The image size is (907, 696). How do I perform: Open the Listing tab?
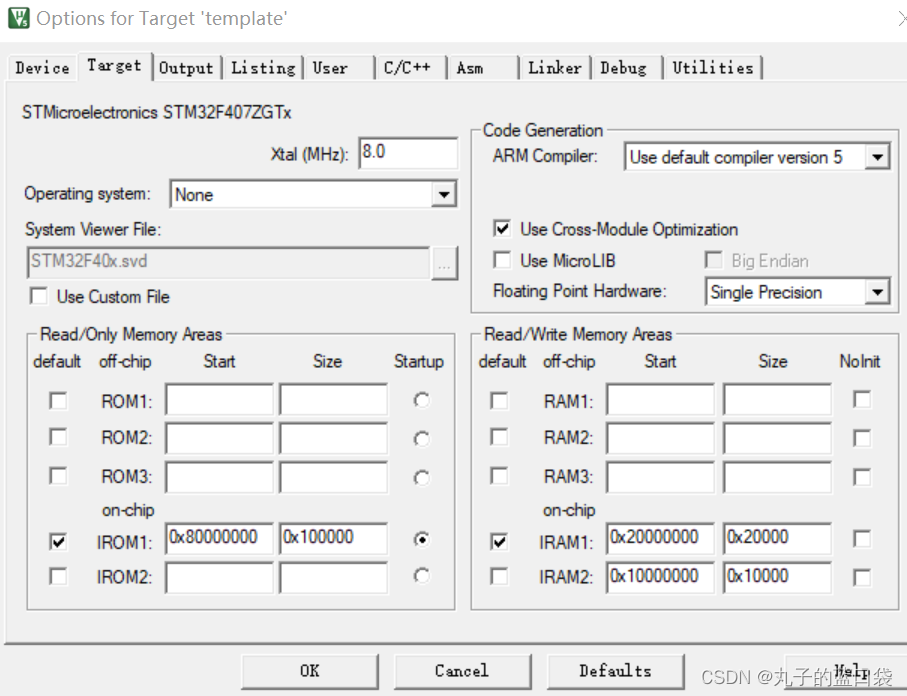point(263,68)
